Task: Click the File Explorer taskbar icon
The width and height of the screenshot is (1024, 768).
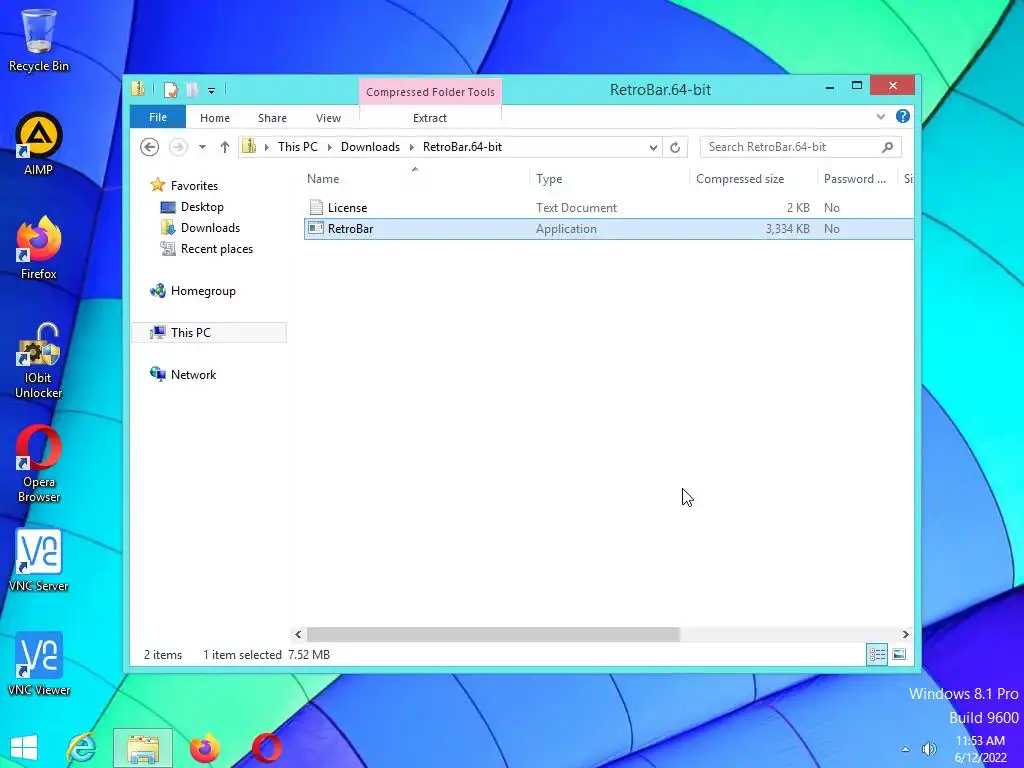Action: click(143, 748)
